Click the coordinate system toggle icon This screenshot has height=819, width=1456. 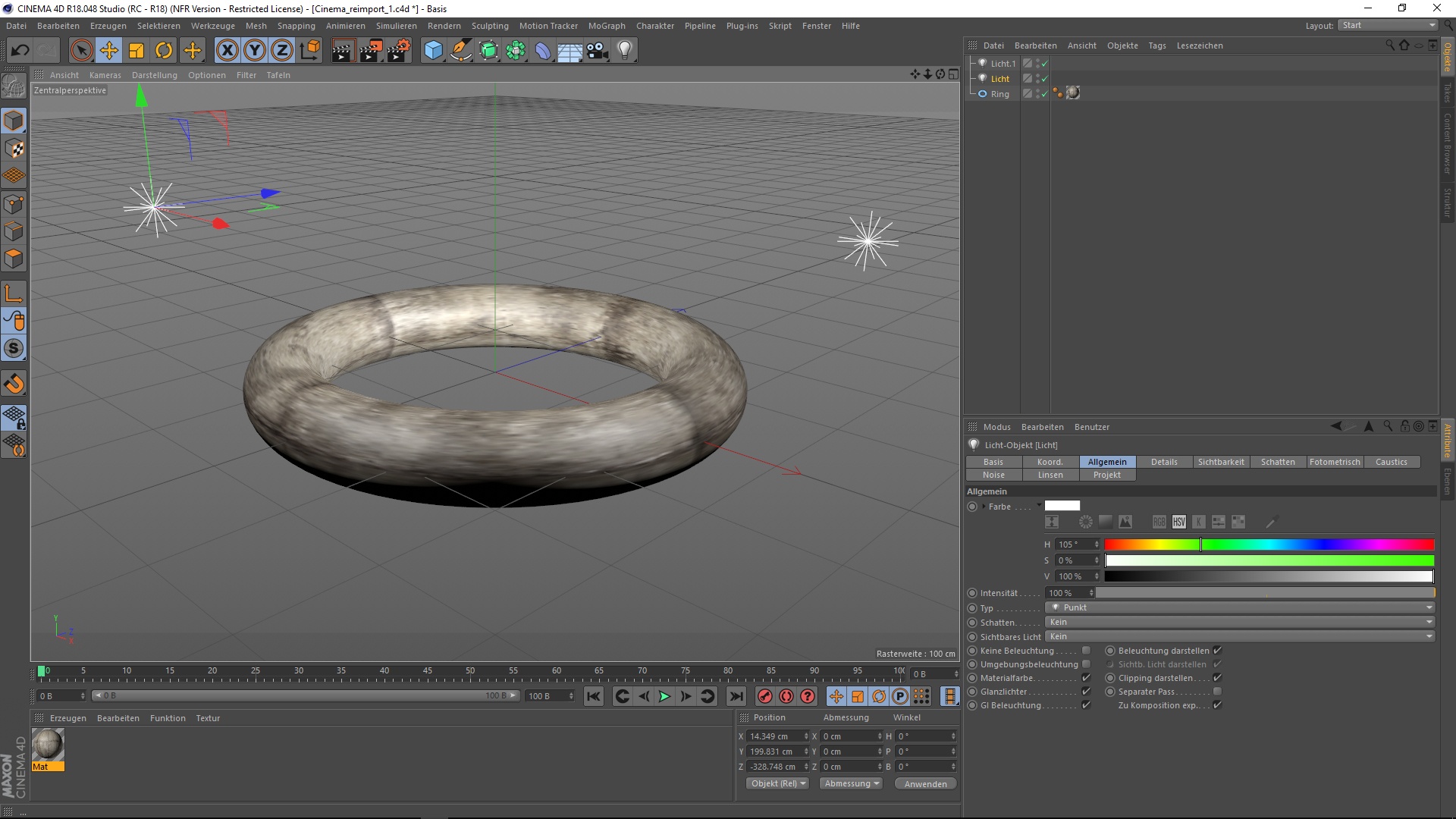[x=309, y=51]
